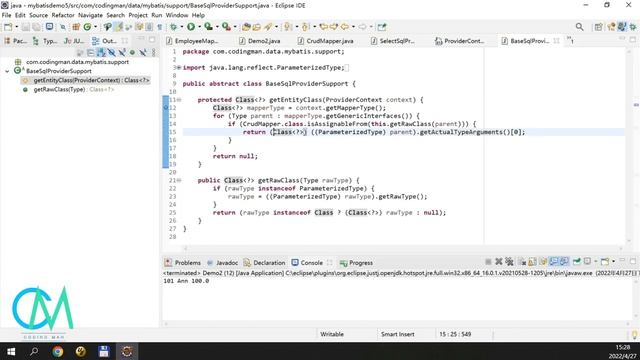This screenshot has width=640, height=360.
Task: Open Chrome from the taskbar
Action: (58, 351)
